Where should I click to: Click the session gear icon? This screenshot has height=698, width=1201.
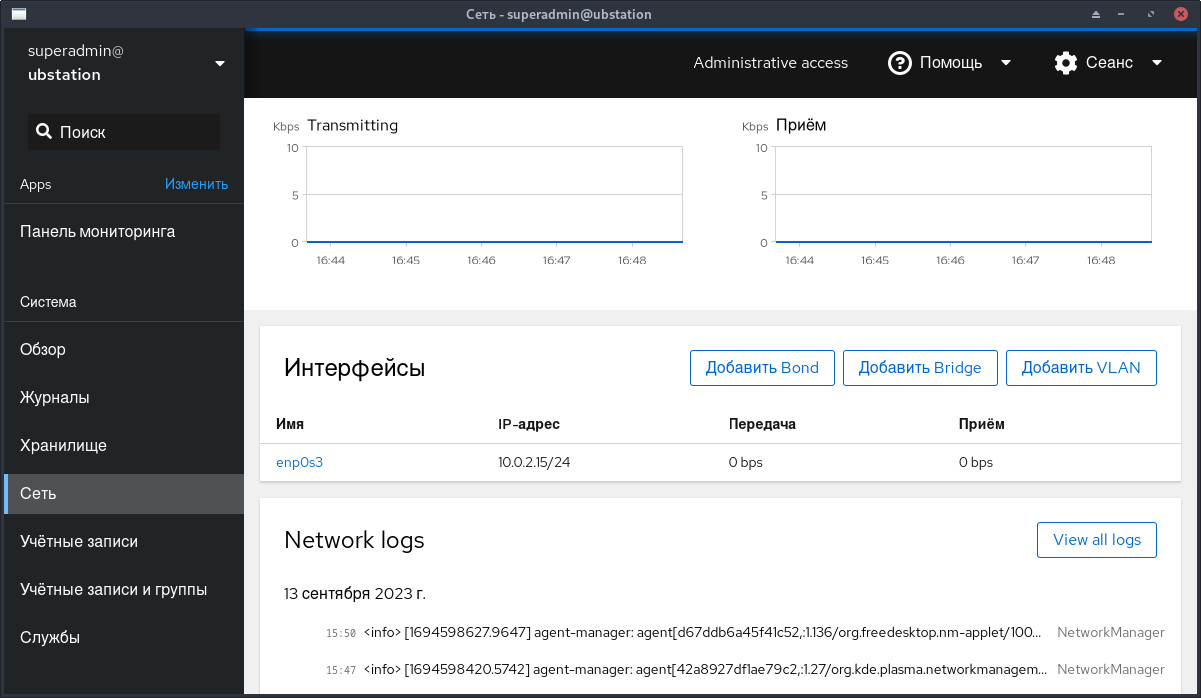[1065, 63]
